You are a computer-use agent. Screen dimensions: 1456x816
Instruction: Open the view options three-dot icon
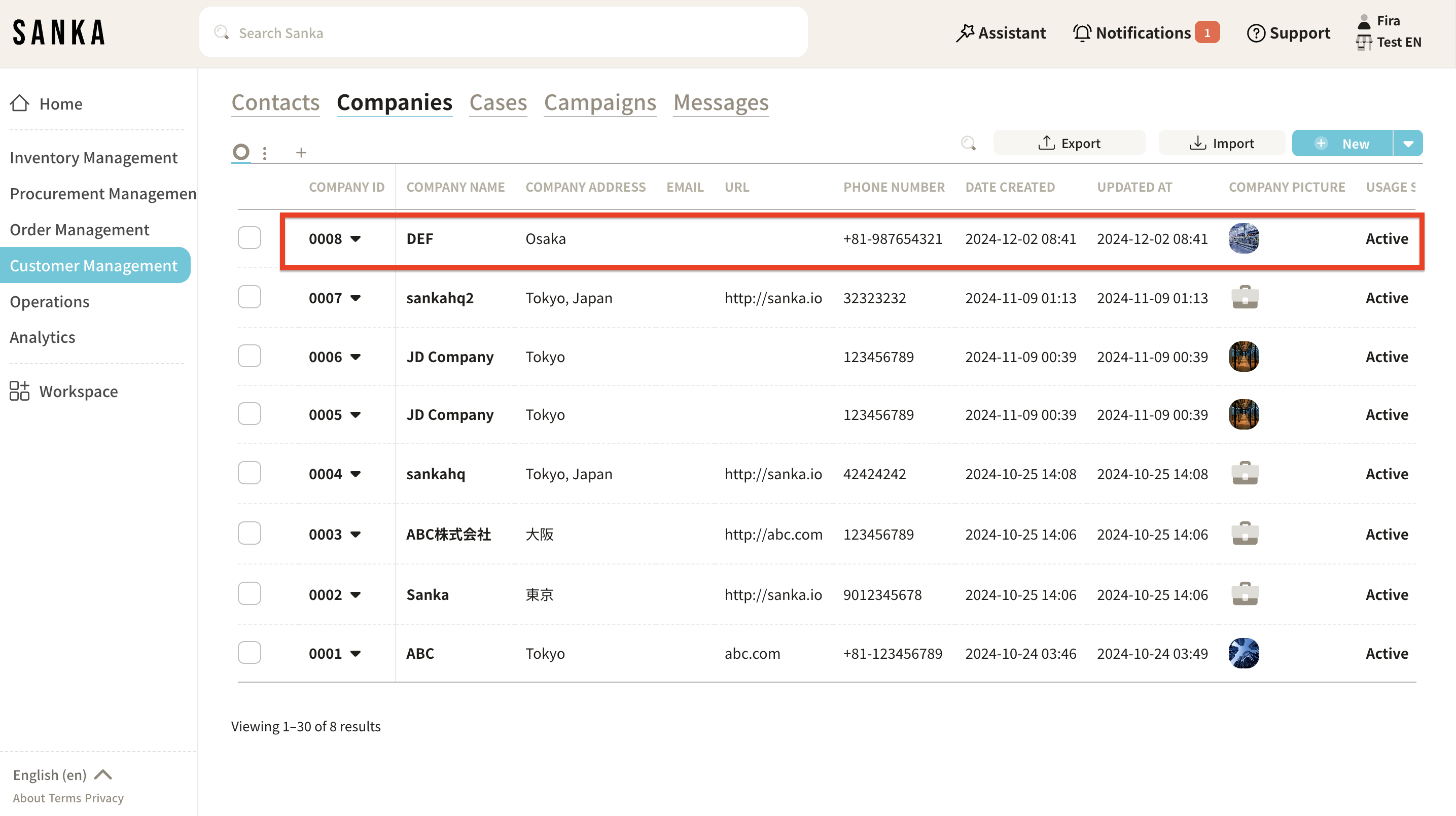click(x=265, y=153)
